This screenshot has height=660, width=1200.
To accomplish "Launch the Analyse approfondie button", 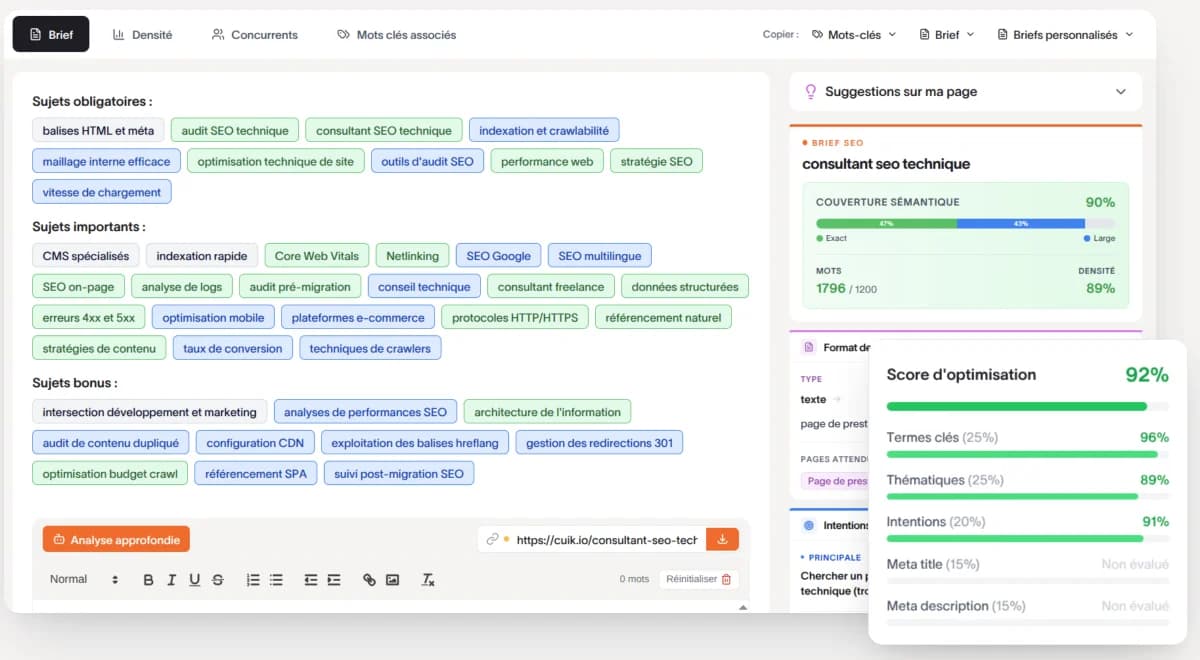I will pyautogui.click(x=116, y=539).
